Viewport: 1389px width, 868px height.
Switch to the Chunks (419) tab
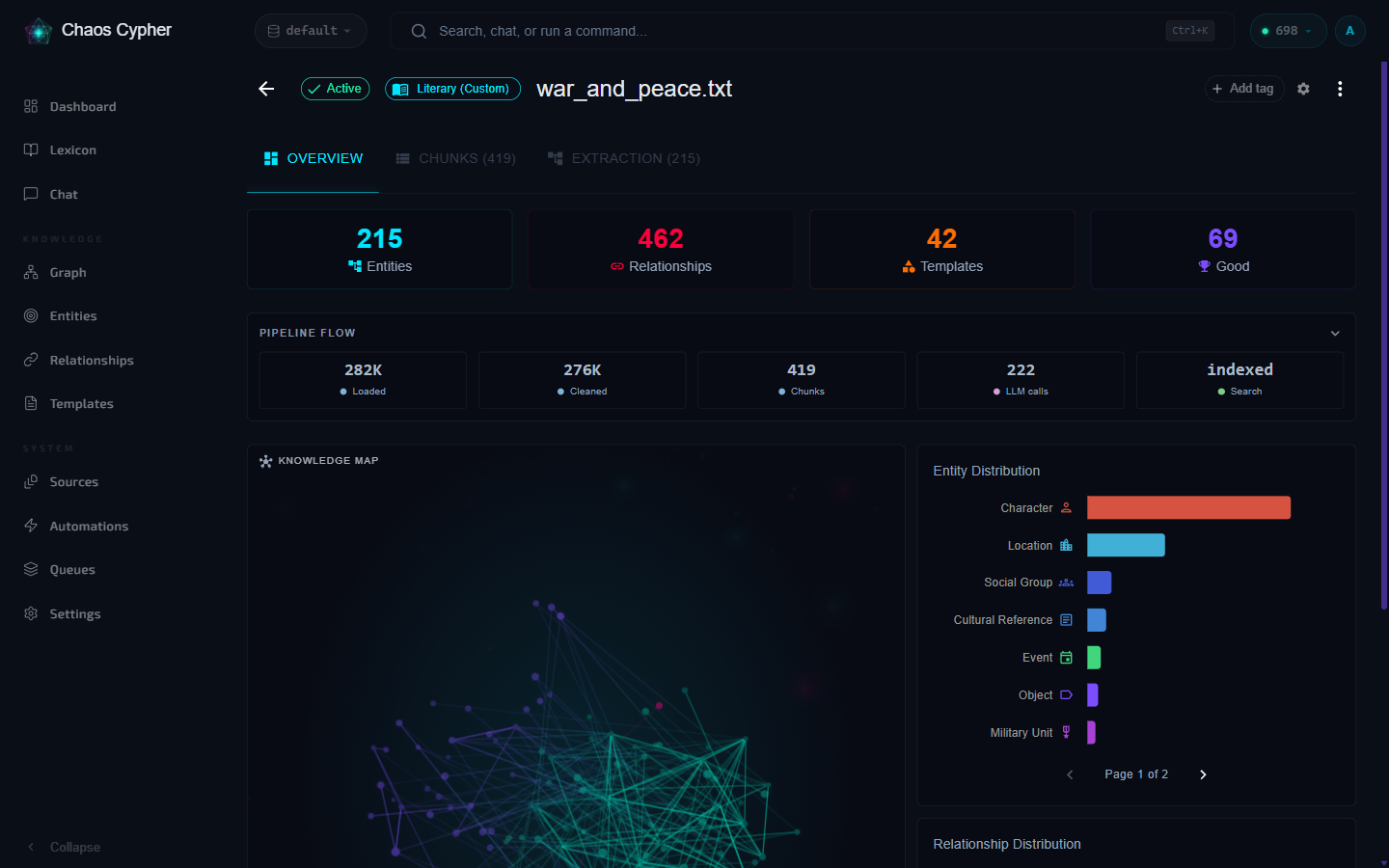click(456, 158)
